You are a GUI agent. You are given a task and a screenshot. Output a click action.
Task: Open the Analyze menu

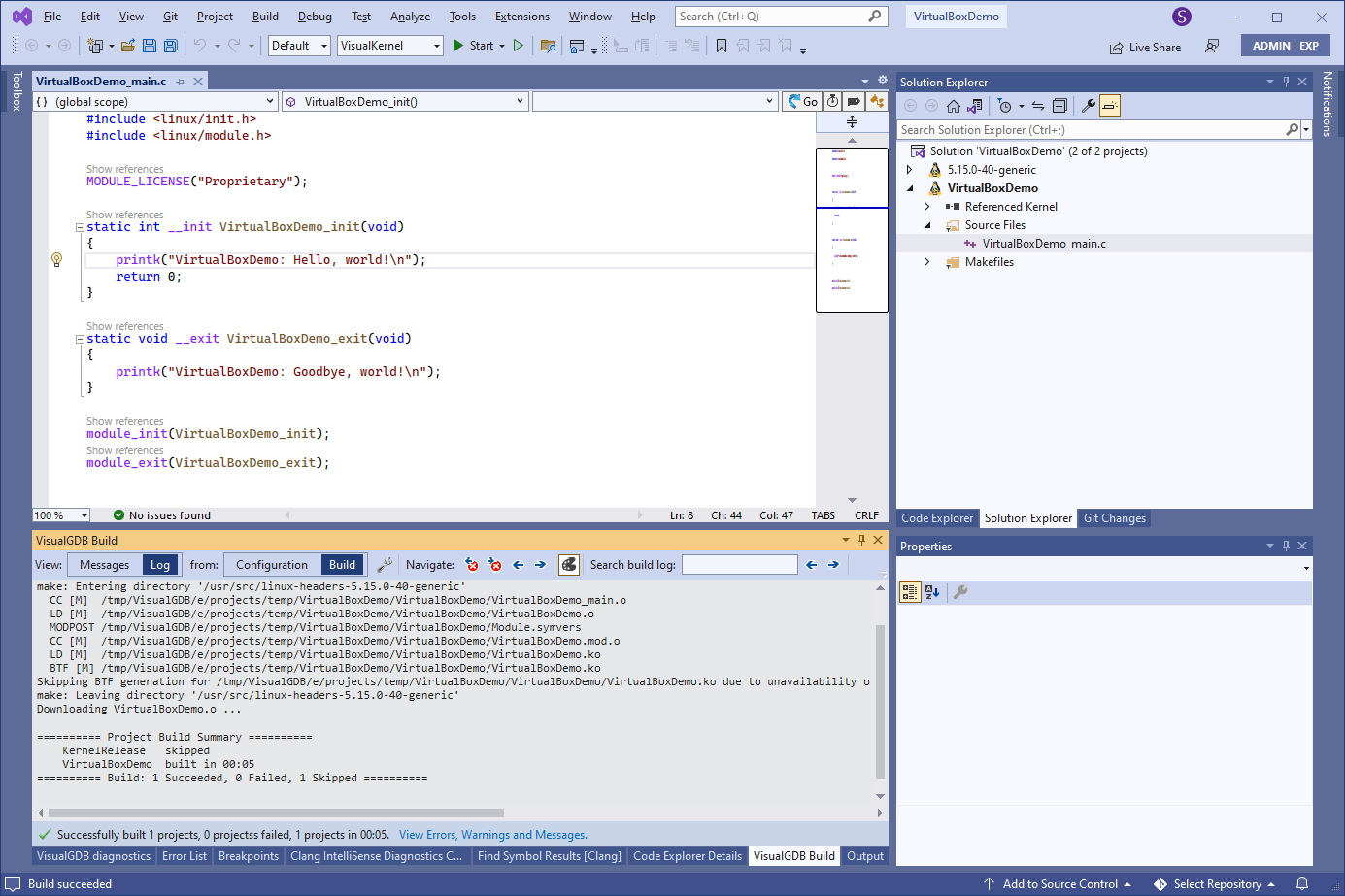click(x=410, y=17)
